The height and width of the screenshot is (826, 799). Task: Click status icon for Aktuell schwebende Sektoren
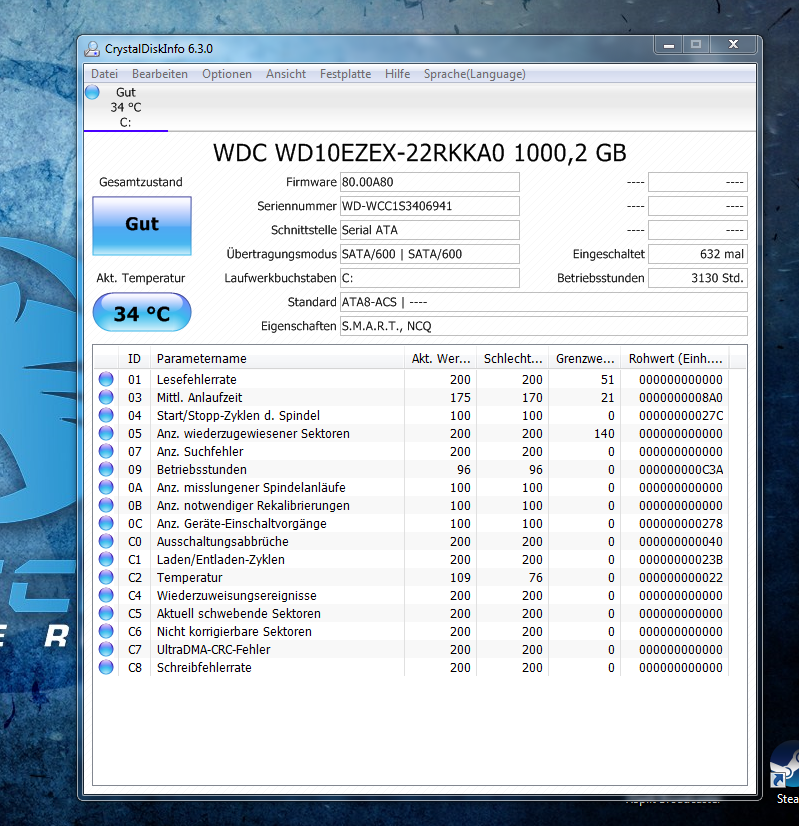[106, 613]
